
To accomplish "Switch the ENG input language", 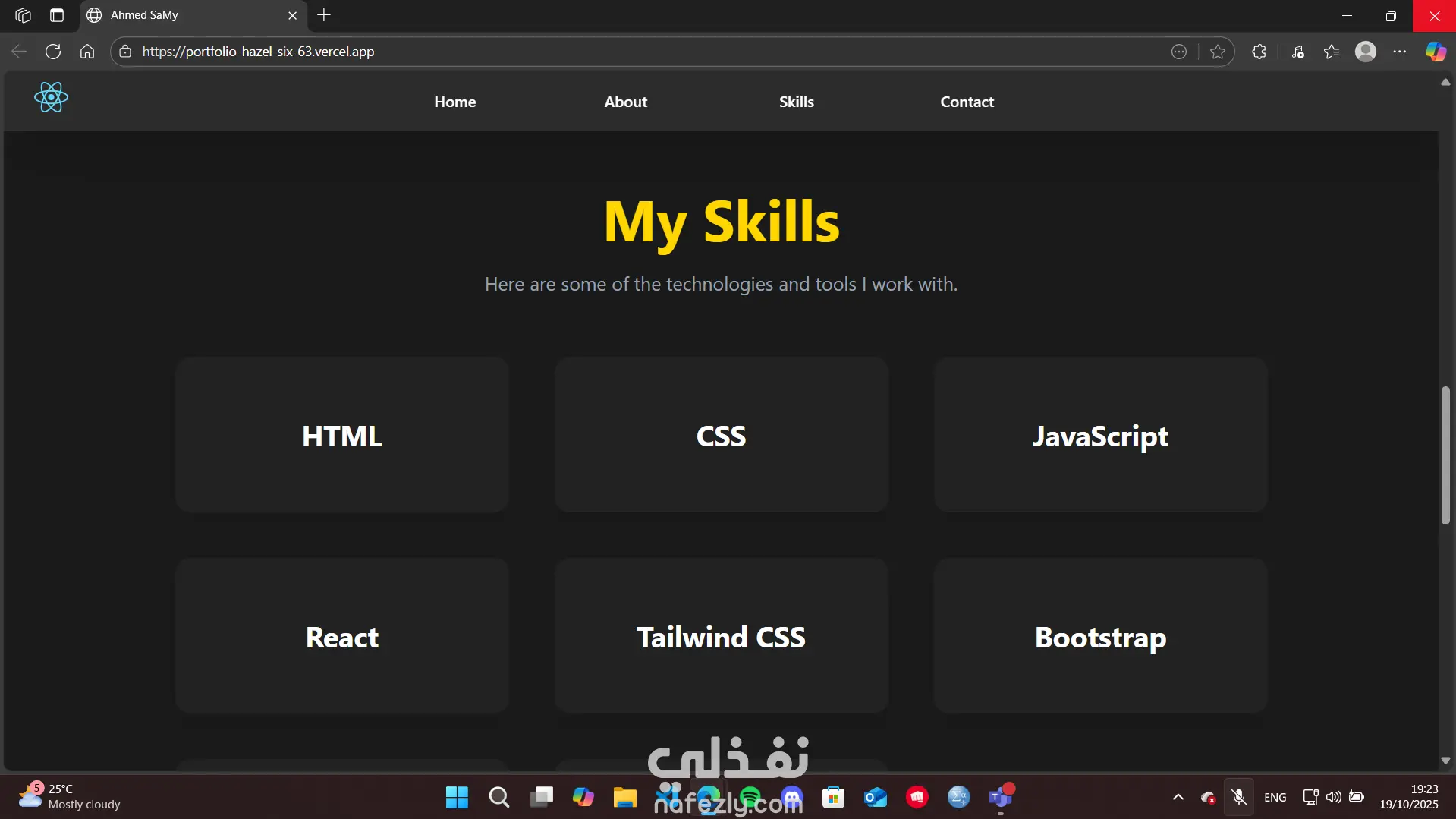I will click(1275, 797).
